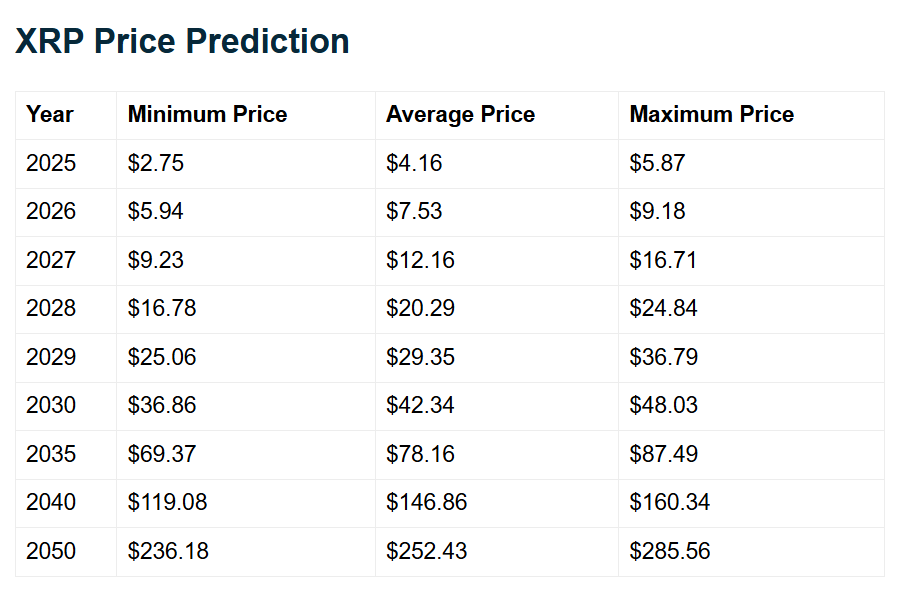The width and height of the screenshot is (919, 598).
Task: Select the Maximum Price column header
Action: [x=711, y=115]
